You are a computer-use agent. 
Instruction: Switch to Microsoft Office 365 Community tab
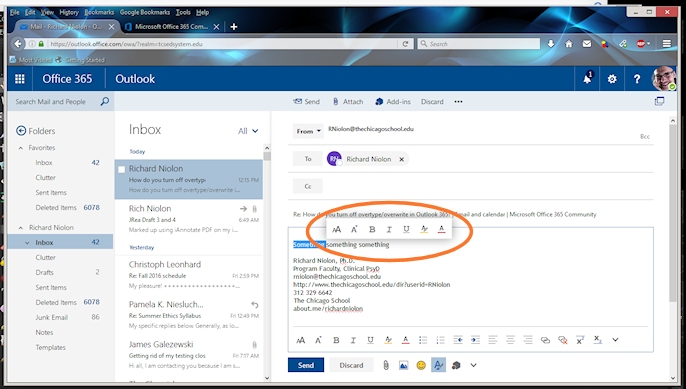point(172,27)
